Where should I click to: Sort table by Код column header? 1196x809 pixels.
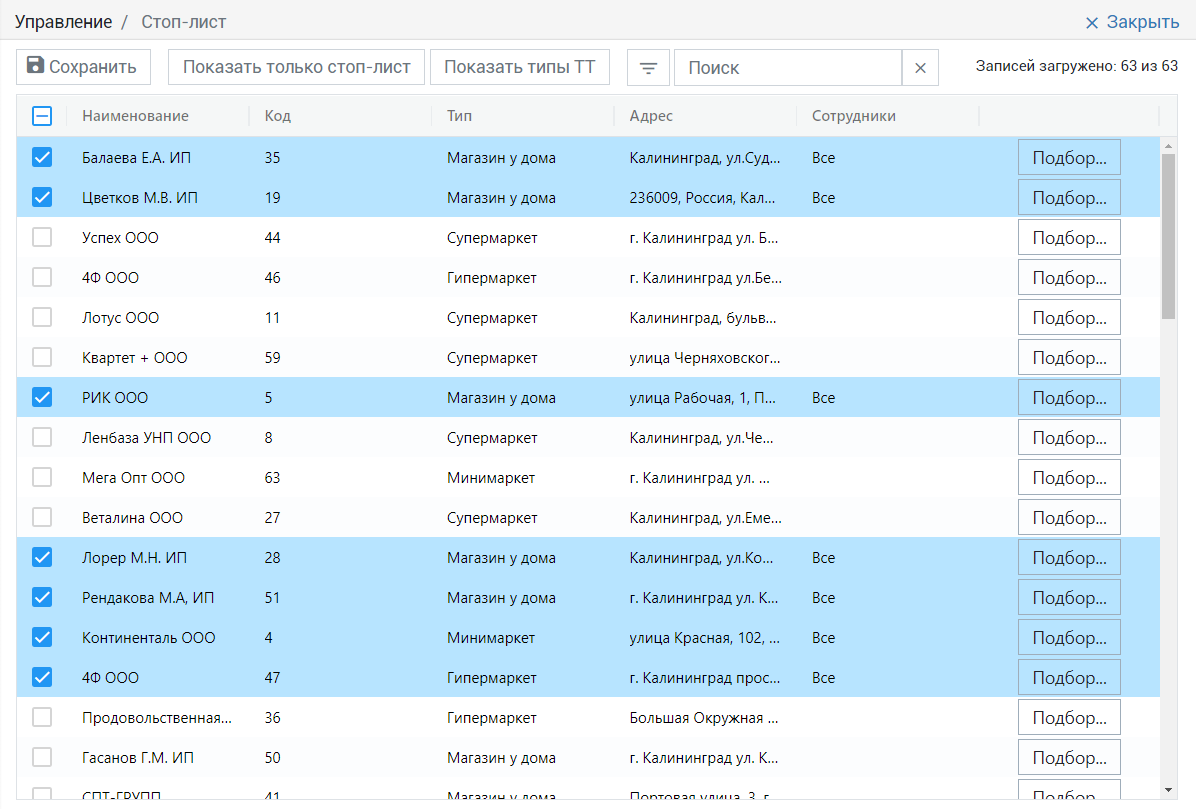click(x=278, y=116)
